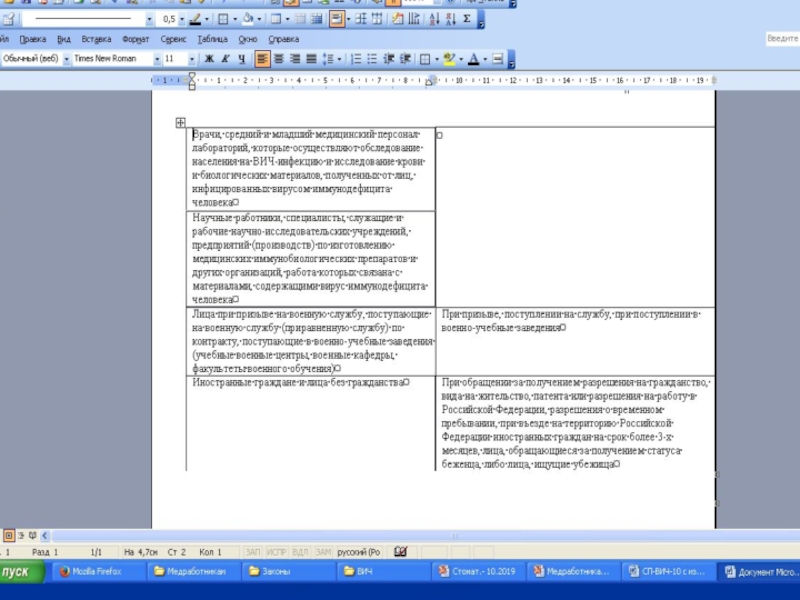Align the text to the right
Viewport: 800px width, 600px height.
(295, 59)
